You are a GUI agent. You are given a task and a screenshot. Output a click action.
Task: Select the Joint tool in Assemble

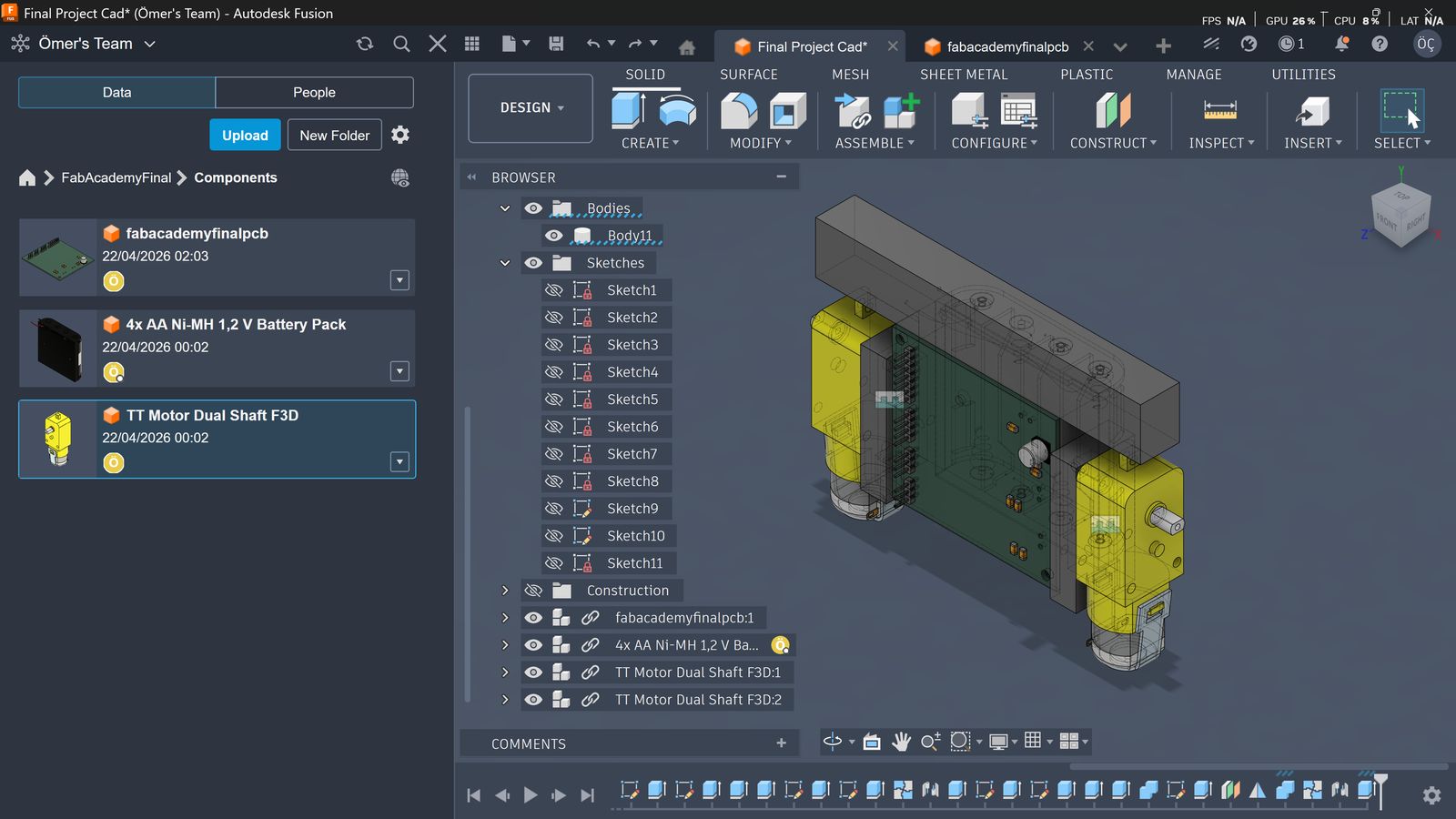click(854, 111)
